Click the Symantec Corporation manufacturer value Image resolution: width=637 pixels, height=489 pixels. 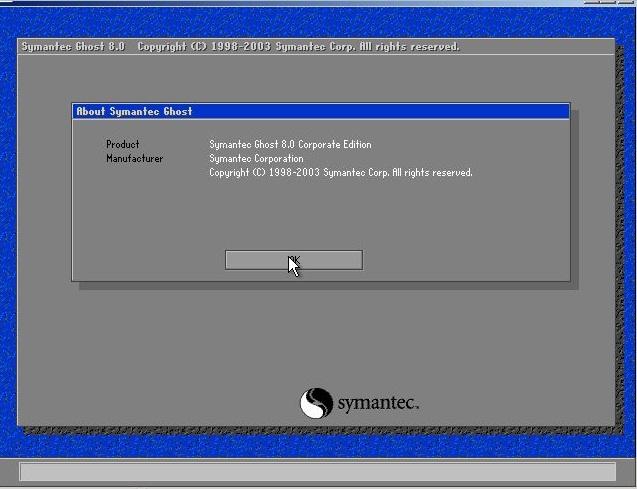256,159
